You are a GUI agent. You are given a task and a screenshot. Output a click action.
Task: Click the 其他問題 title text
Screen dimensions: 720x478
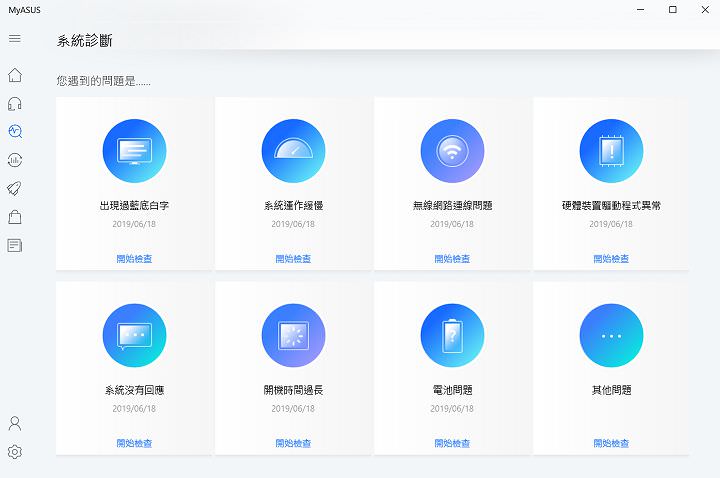point(611,390)
